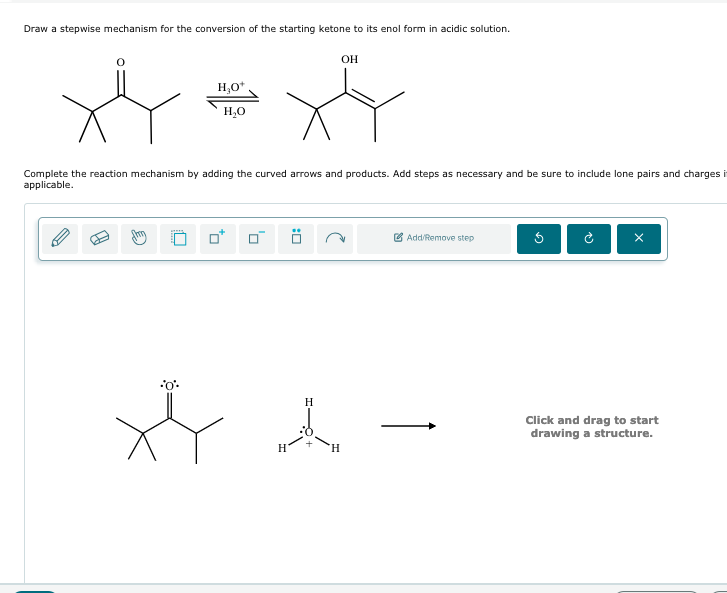
Task: Select the lone pair electrons tool
Action: coord(296,239)
